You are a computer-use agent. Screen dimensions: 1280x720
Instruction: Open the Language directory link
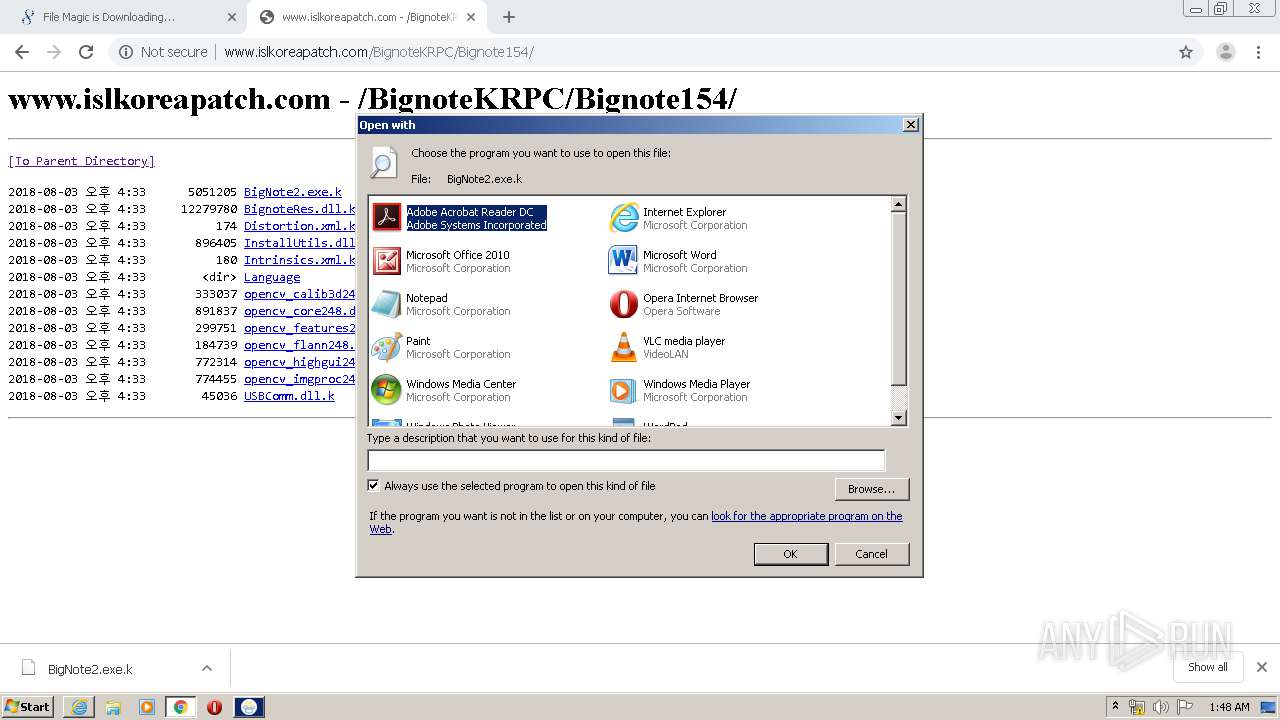272,277
